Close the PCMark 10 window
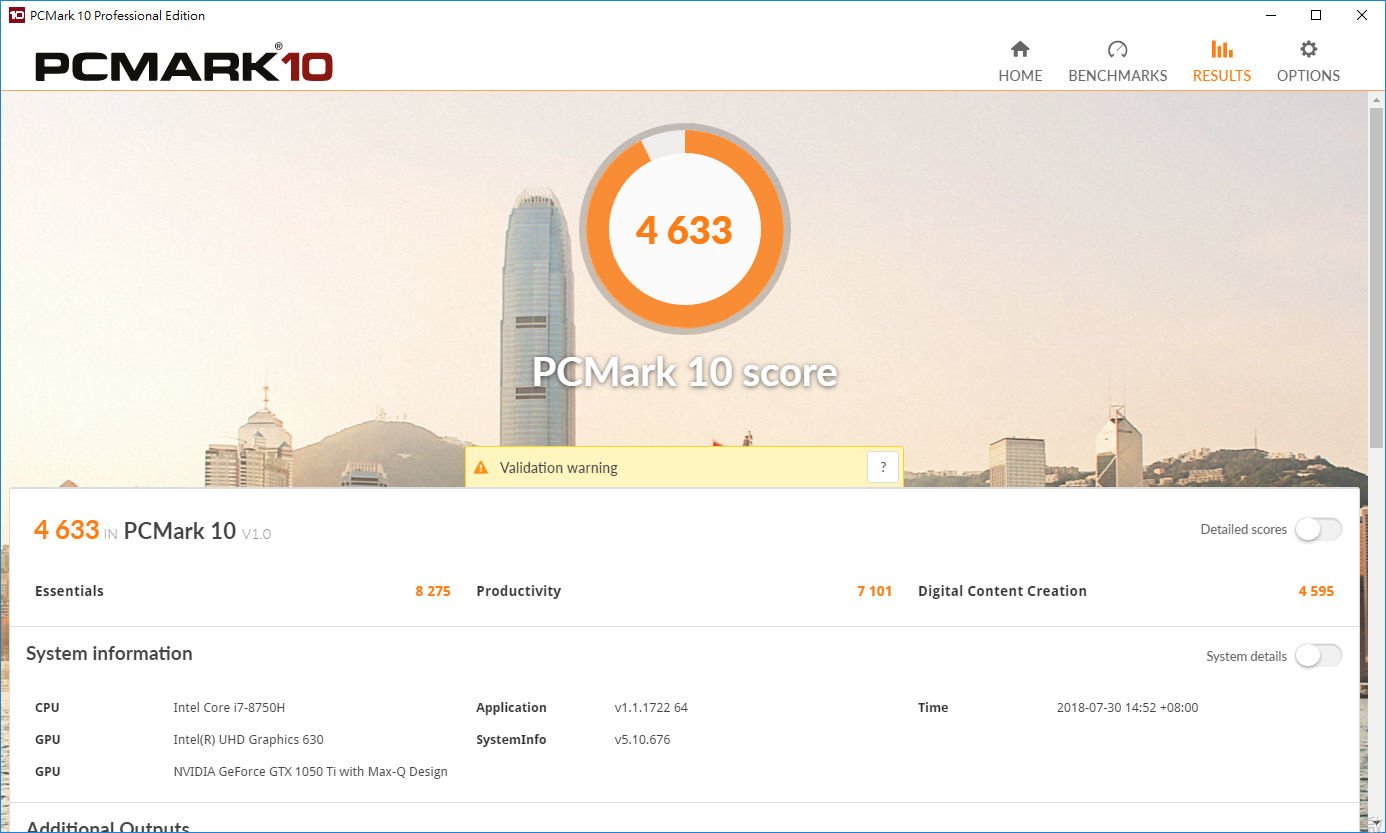The height and width of the screenshot is (833, 1386). pos(1362,15)
